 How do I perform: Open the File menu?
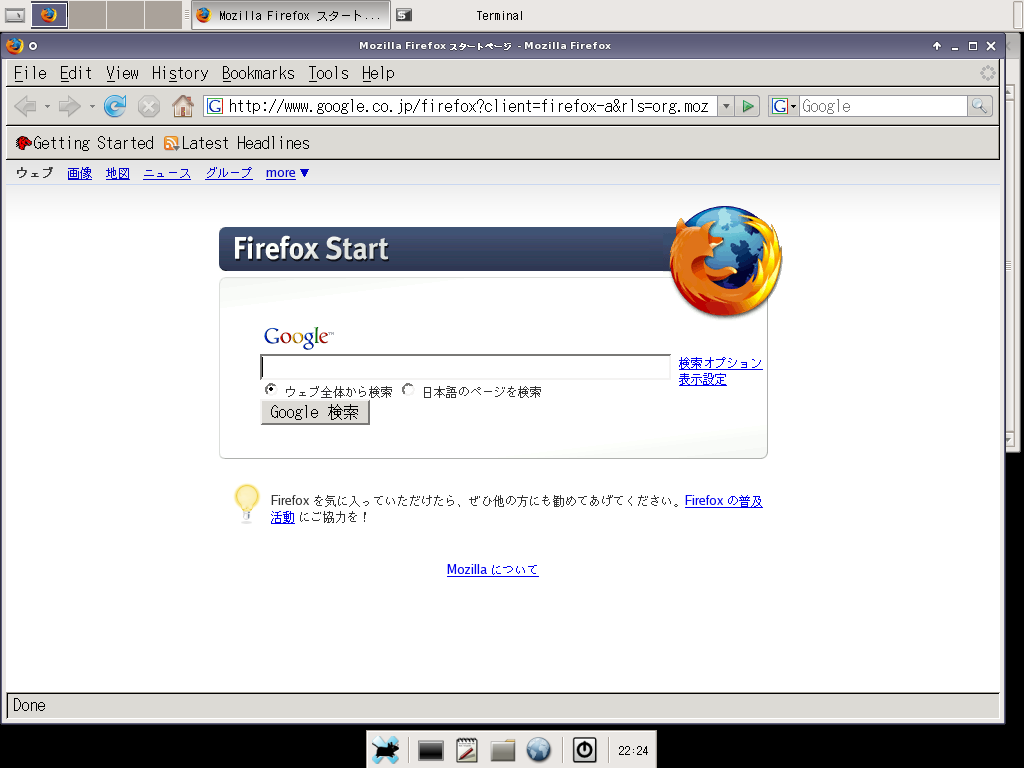(x=30, y=73)
